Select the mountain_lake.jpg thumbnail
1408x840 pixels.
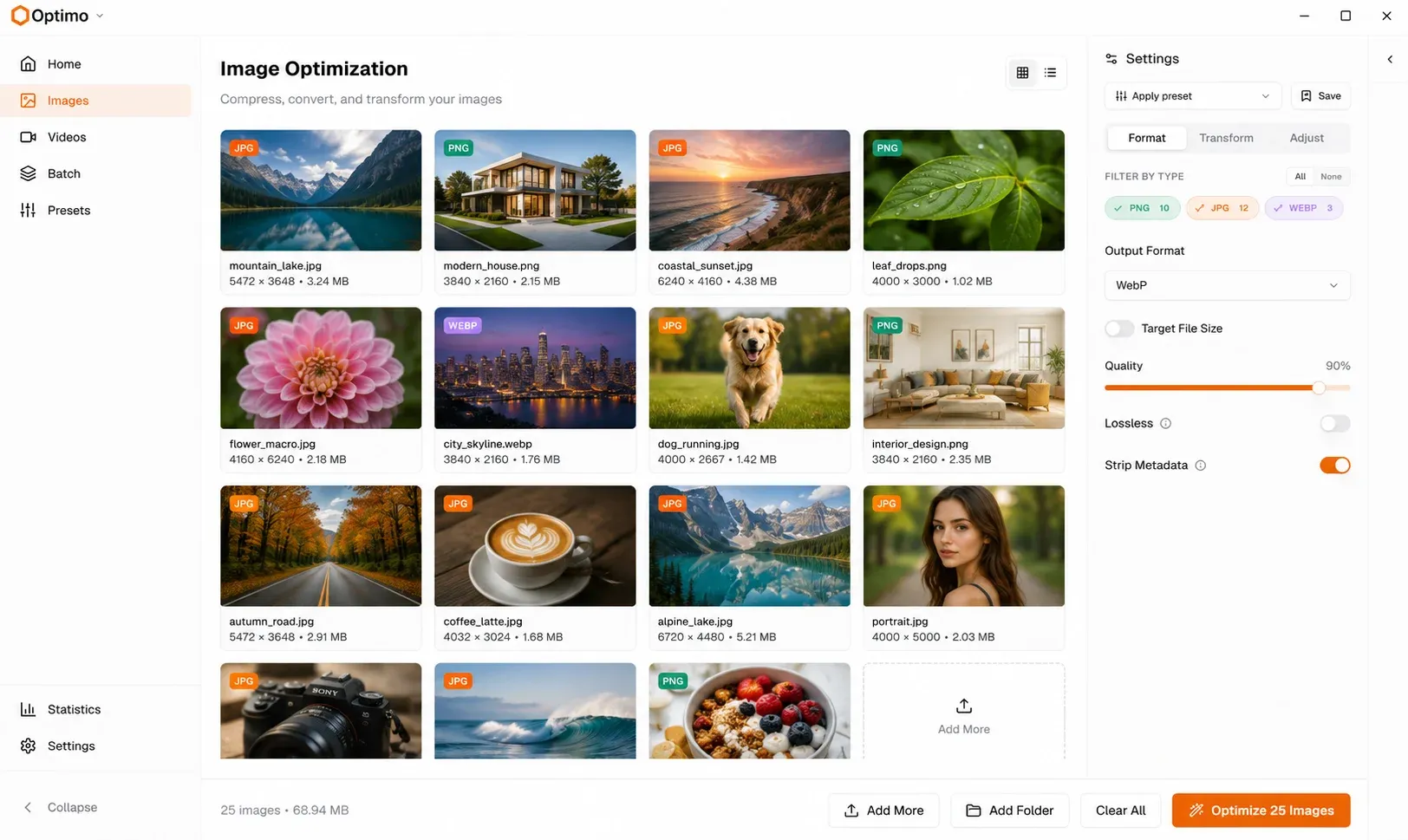(321, 191)
